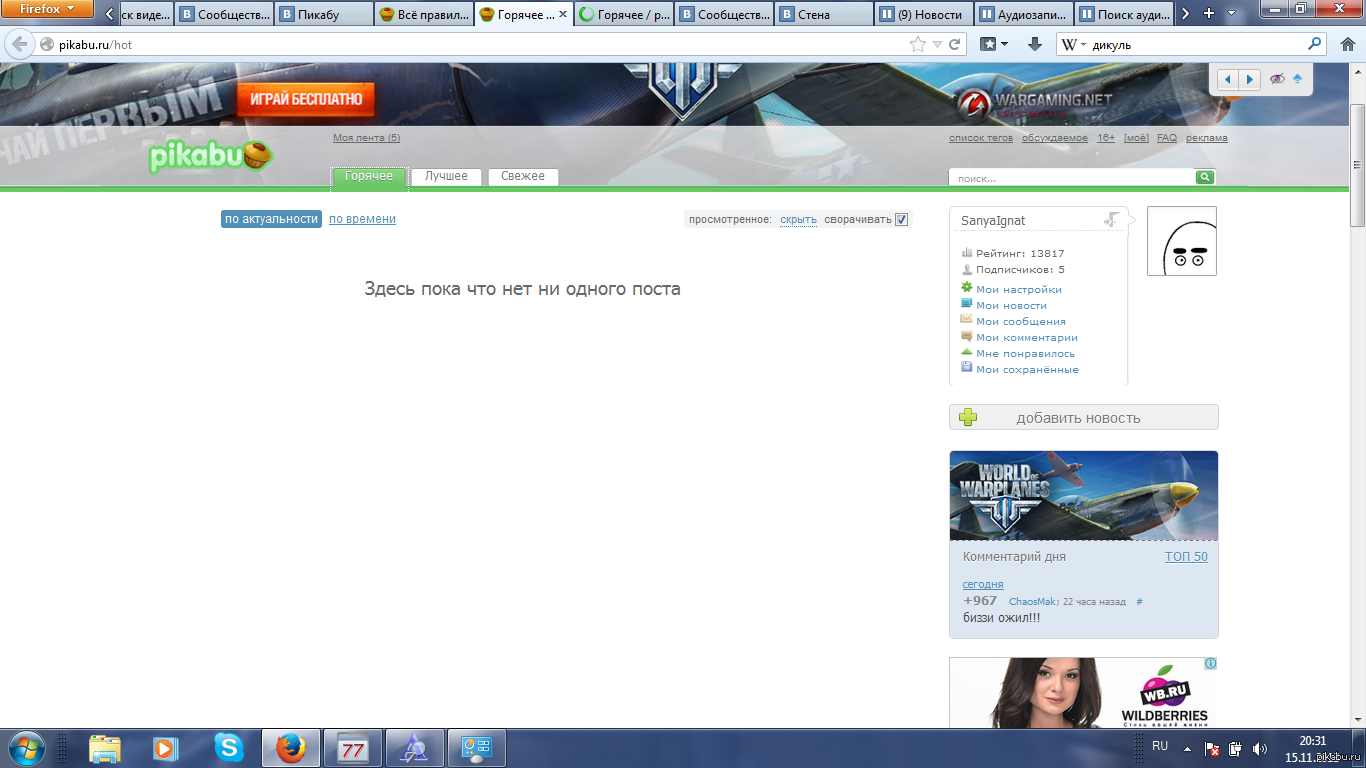Open Skype from the taskbar
The width and height of the screenshot is (1366, 768).
229,747
